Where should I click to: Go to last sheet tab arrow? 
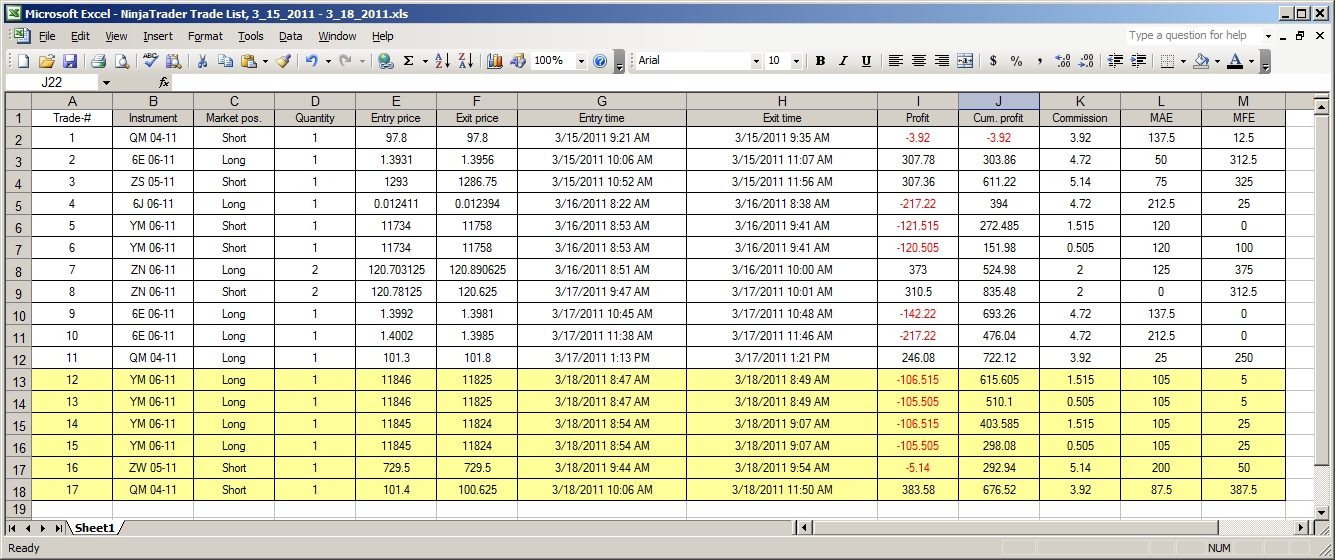57,527
